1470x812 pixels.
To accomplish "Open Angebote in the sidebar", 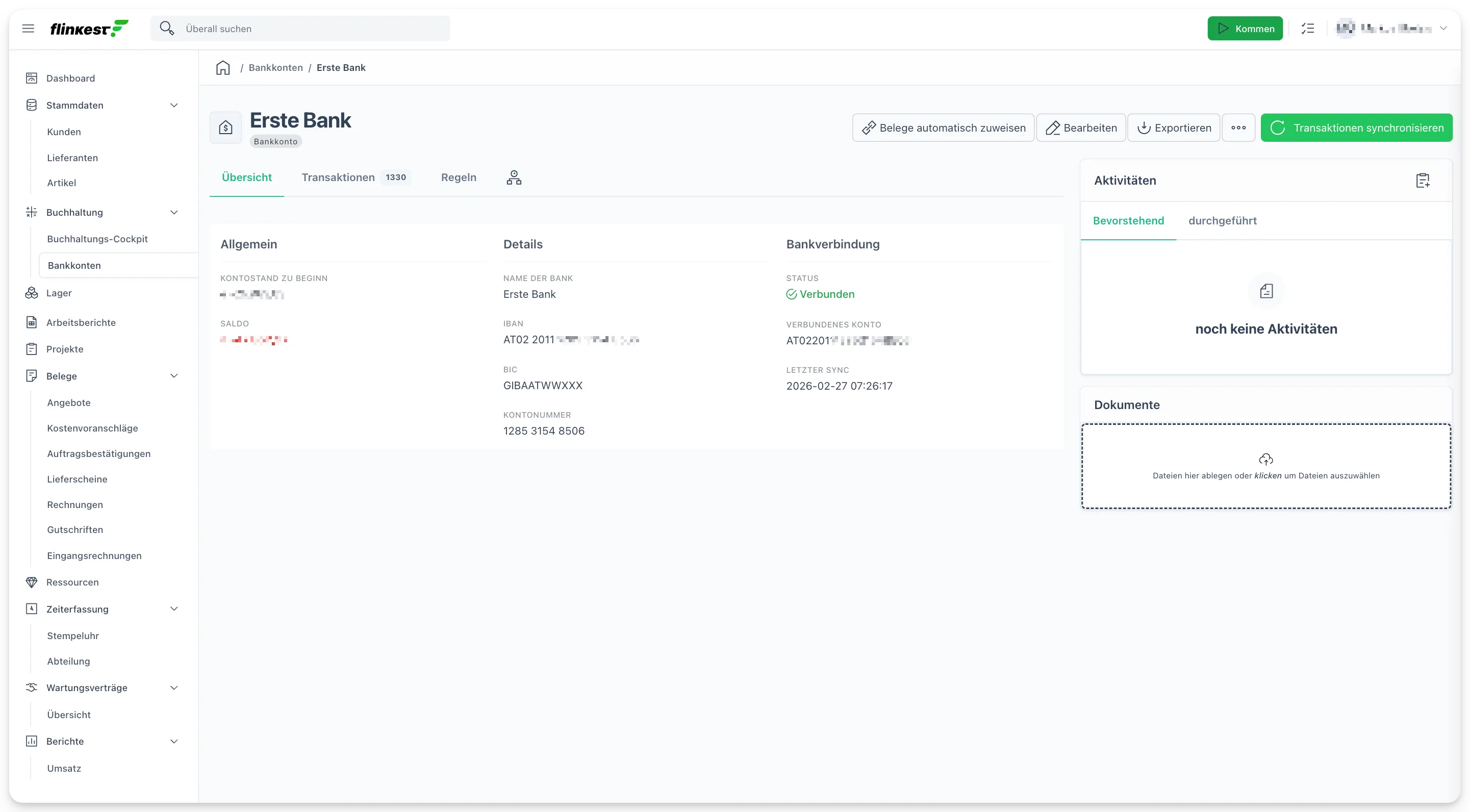I will pyautogui.click(x=69, y=403).
